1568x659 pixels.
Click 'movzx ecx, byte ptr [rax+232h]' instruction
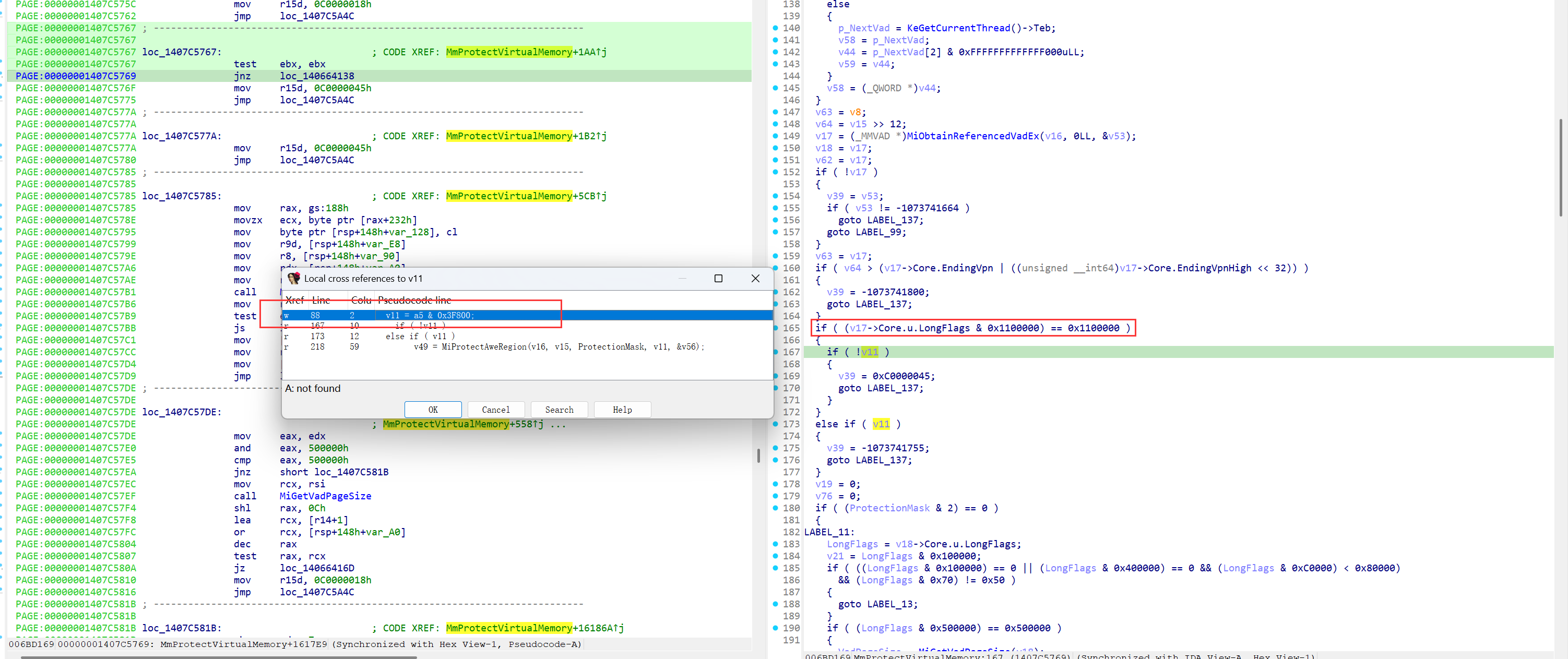click(x=325, y=220)
